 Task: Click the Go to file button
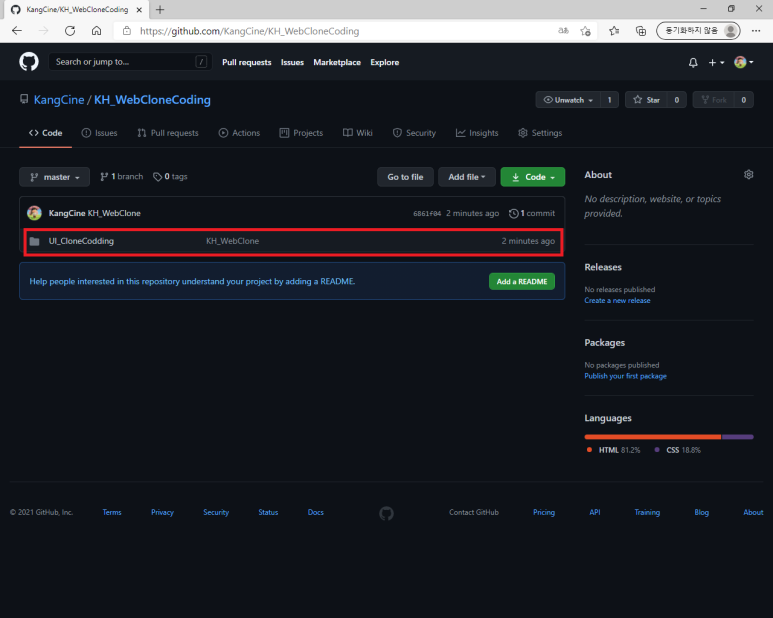pos(405,177)
